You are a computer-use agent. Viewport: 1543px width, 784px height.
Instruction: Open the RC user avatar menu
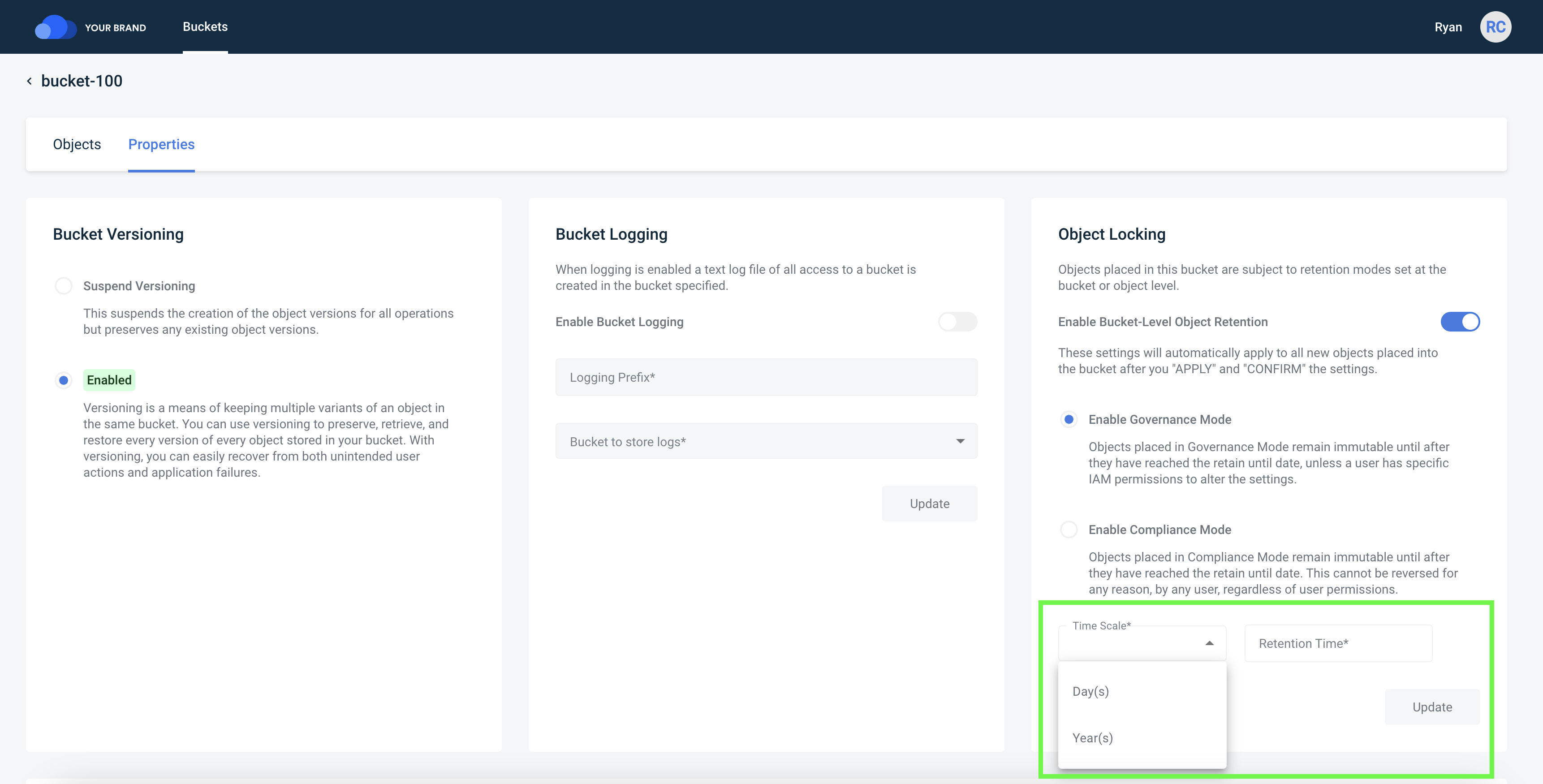[x=1495, y=27]
